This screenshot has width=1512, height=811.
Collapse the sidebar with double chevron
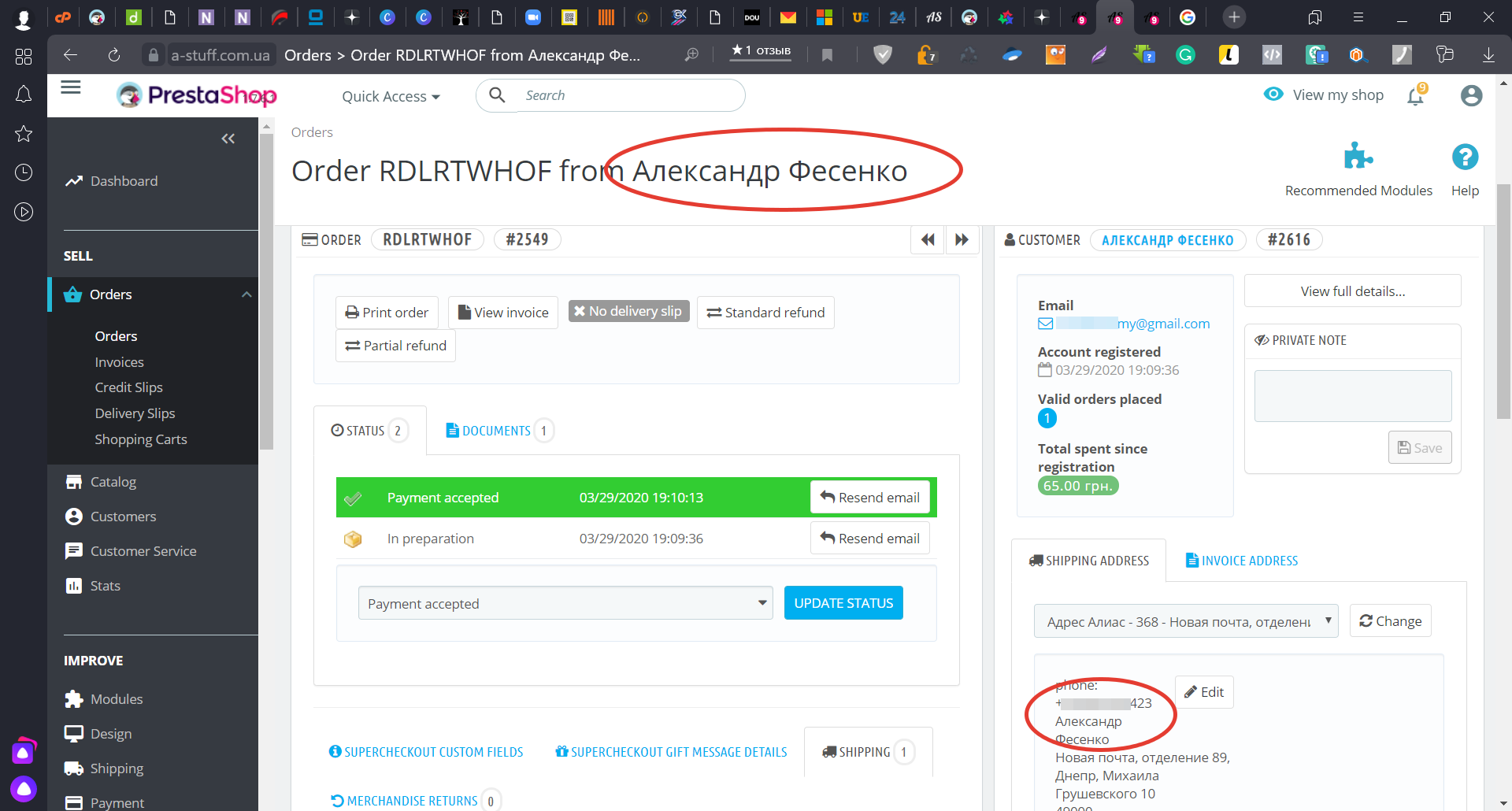[x=228, y=139]
